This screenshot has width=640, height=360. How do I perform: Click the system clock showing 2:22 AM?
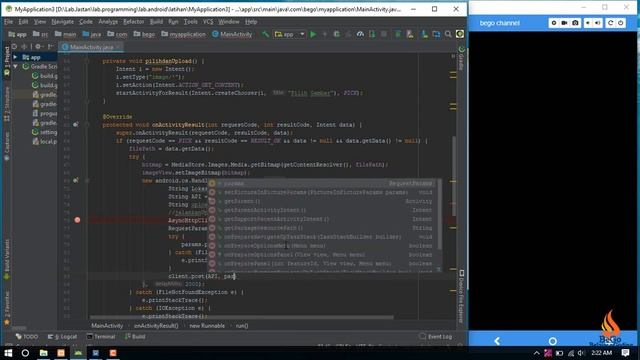[602, 353]
